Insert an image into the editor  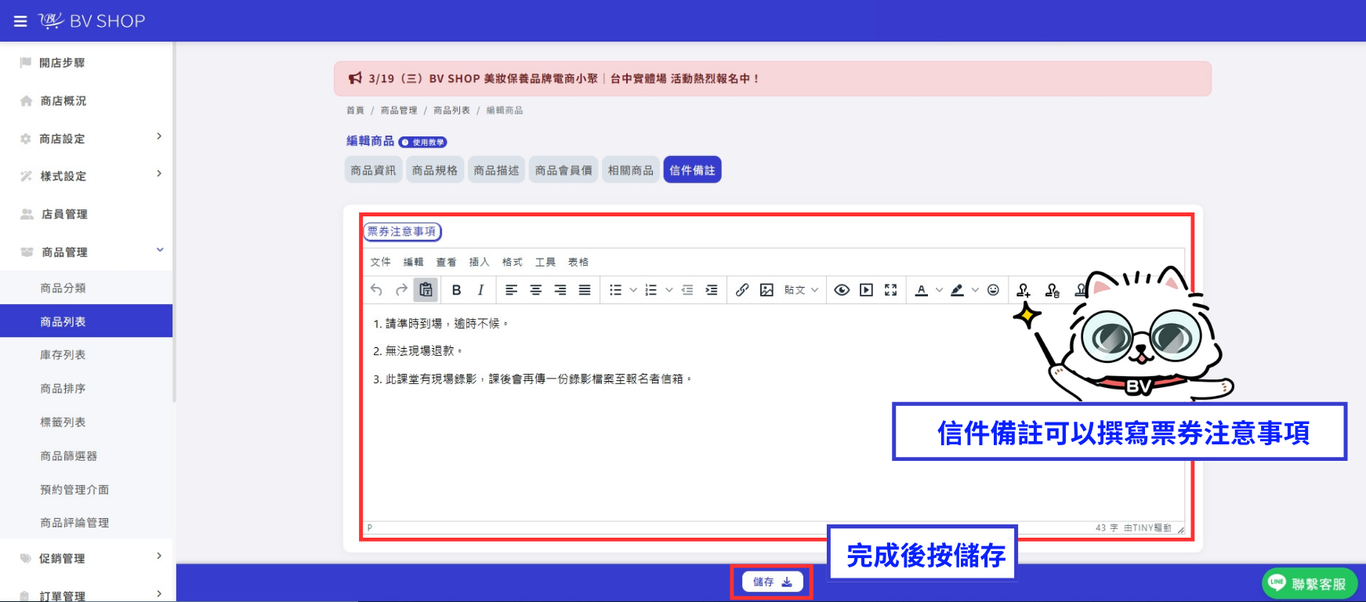pos(767,290)
